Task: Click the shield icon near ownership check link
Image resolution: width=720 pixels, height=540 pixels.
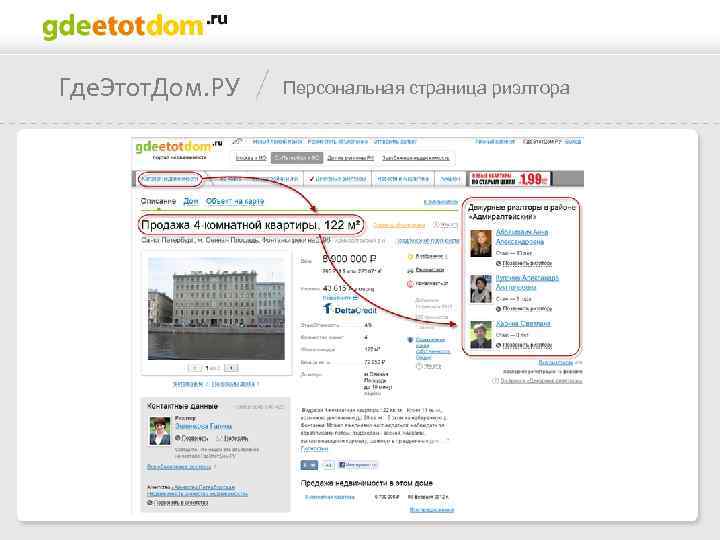Action: click(x=411, y=340)
